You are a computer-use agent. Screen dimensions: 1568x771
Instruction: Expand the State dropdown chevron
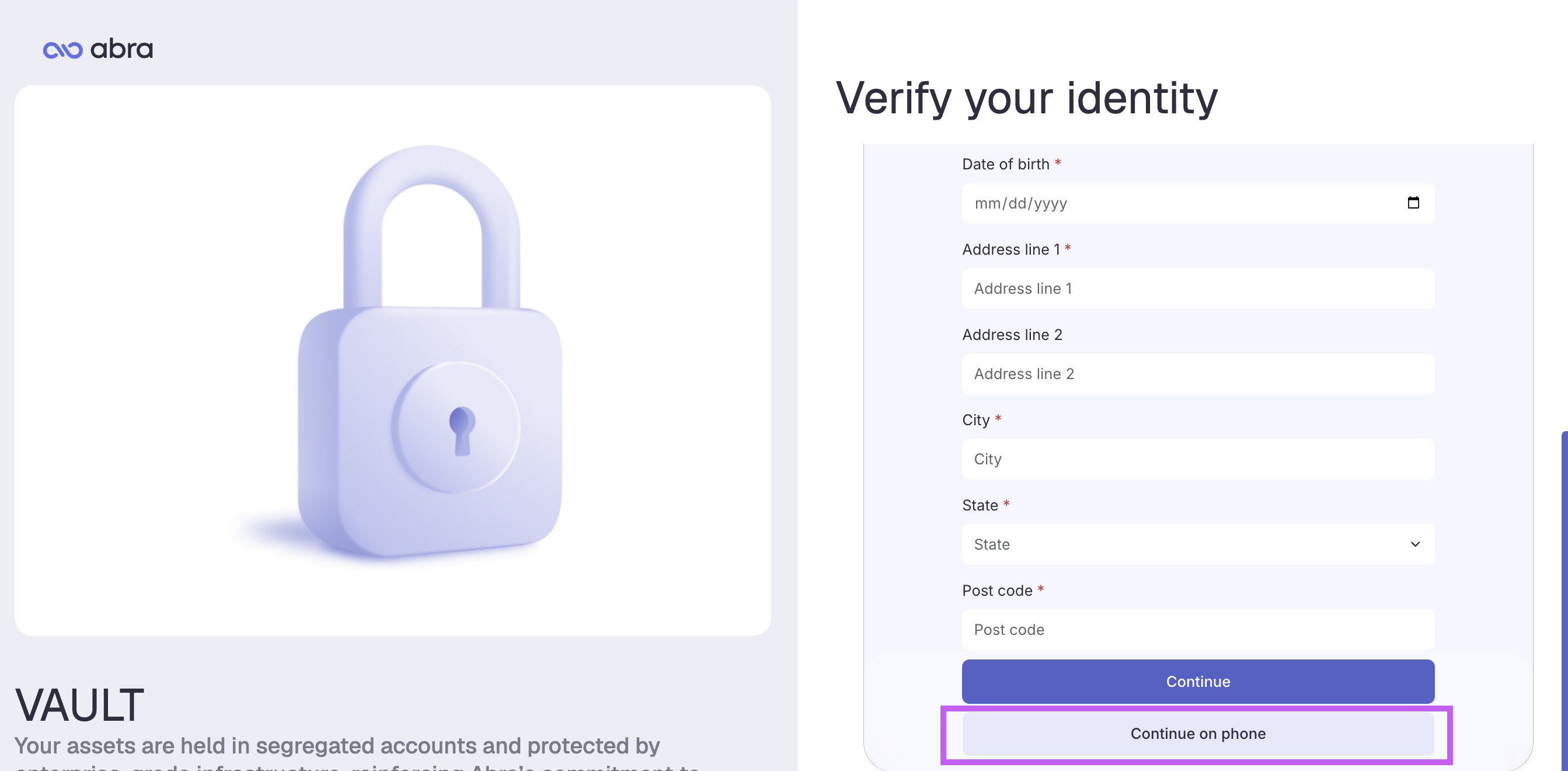pyautogui.click(x=1414, y=544)
